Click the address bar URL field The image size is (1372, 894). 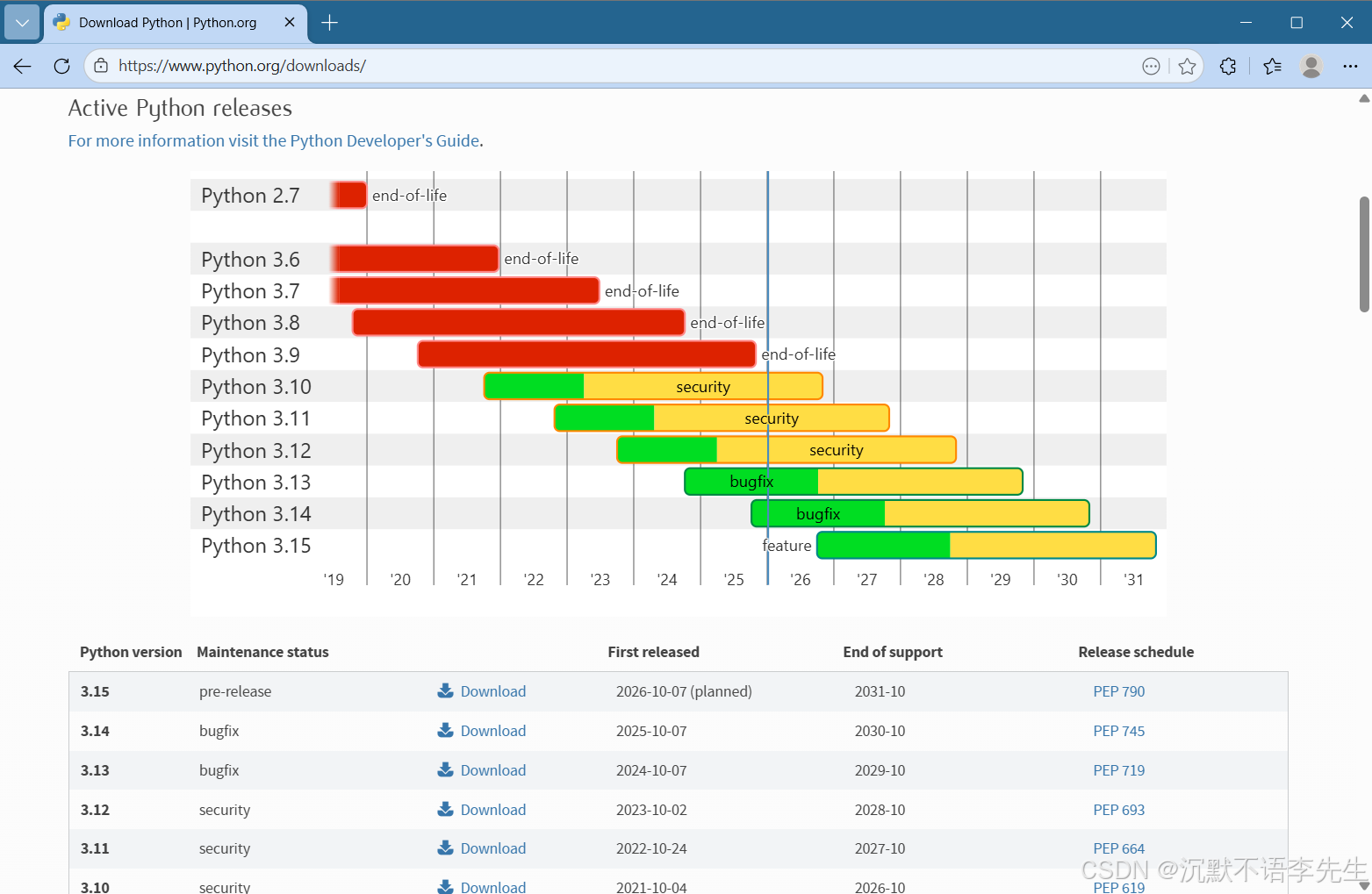click(x=614, y=66)
